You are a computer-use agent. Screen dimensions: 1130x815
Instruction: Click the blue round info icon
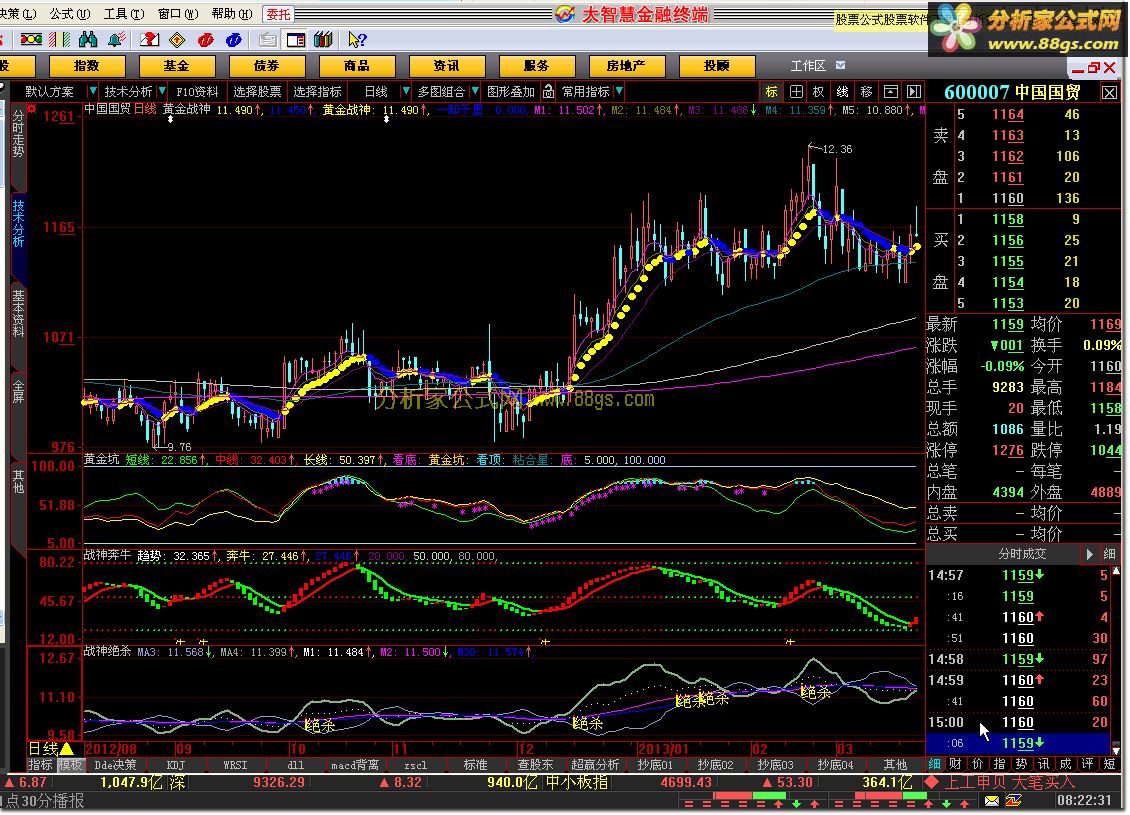(x=233, y=39)
